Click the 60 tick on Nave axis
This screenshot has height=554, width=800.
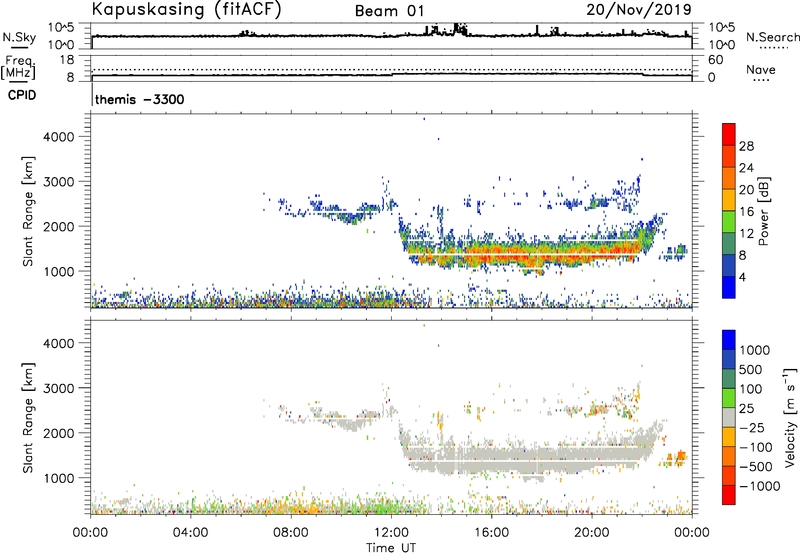715,60
